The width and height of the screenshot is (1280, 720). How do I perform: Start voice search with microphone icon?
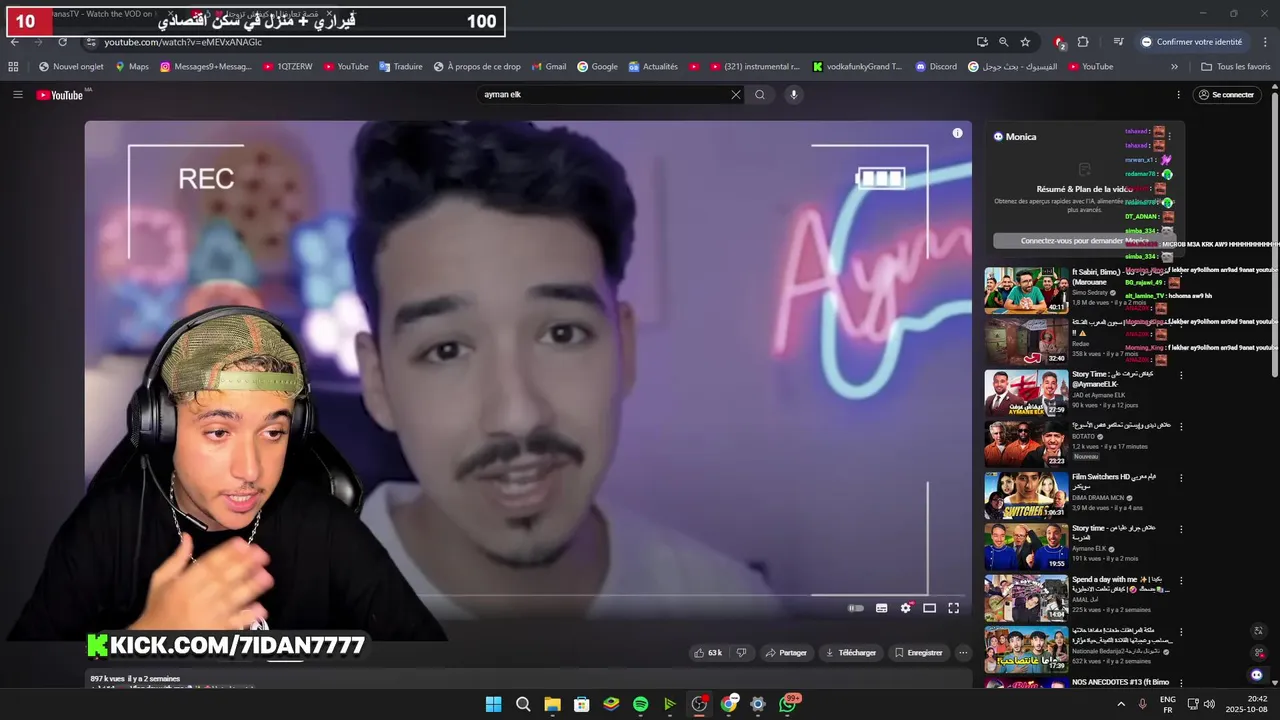tap(793, 94)
